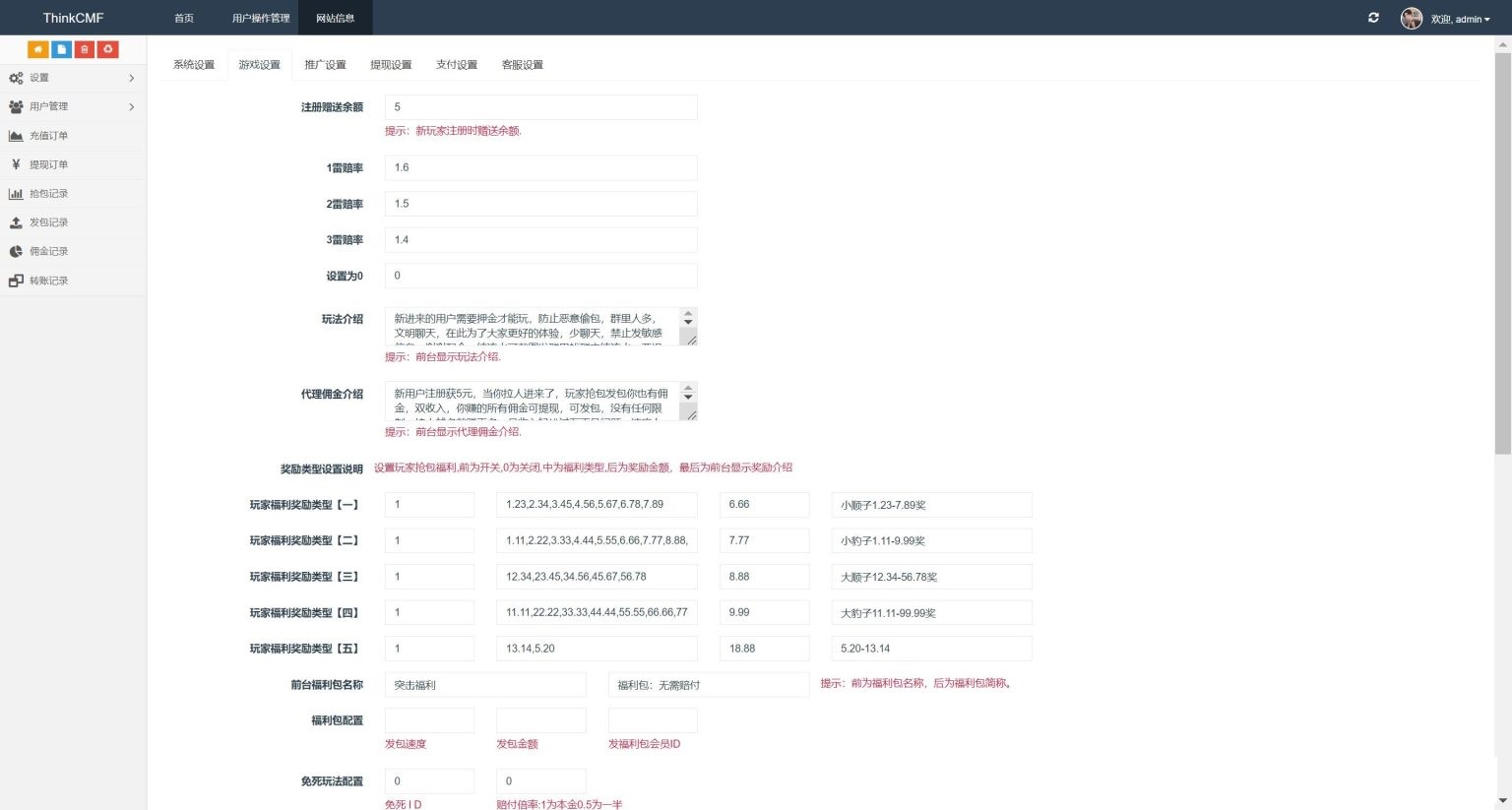The width and height of the screenshot is (1512, 810).
Task: Click the 奖励类型设置说明 label text
Action: [322, 468]
